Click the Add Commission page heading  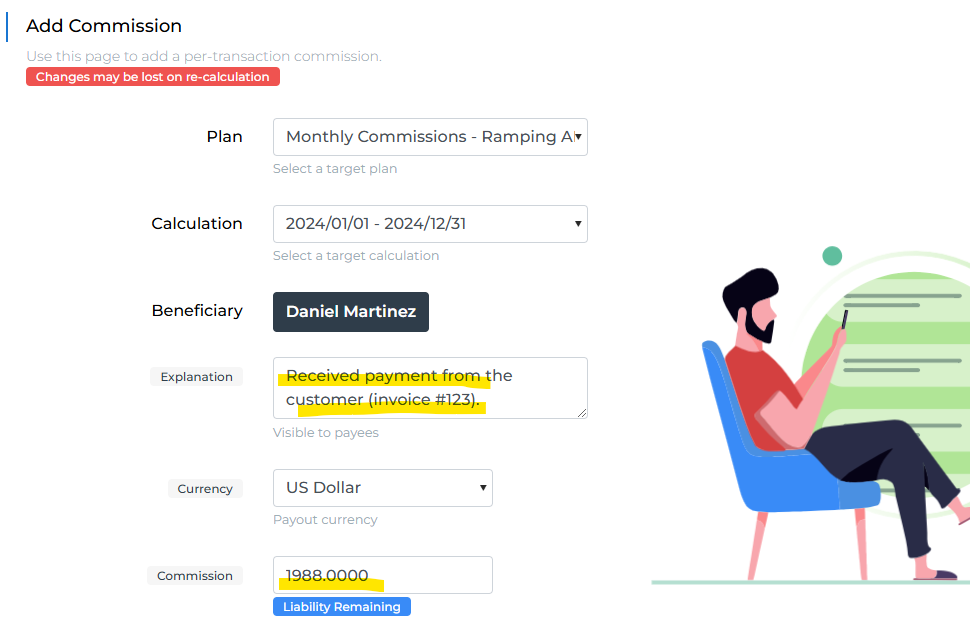point(104,26)
